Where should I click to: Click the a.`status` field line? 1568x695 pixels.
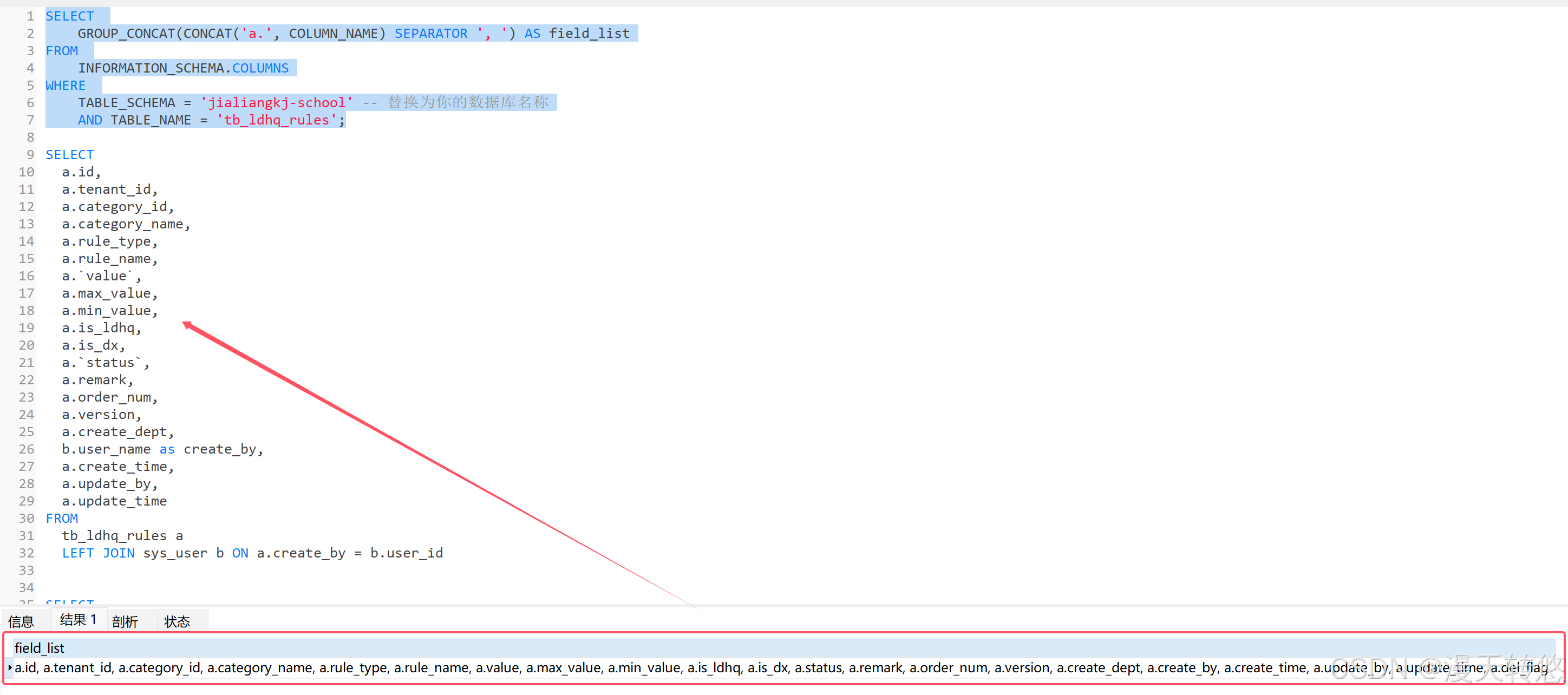click(x=104, y=363)
